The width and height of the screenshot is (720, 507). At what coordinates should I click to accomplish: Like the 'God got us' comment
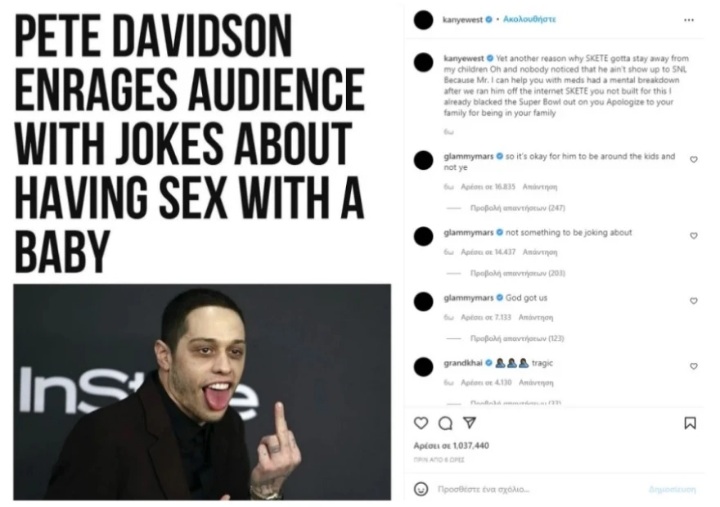click(694, 301)
